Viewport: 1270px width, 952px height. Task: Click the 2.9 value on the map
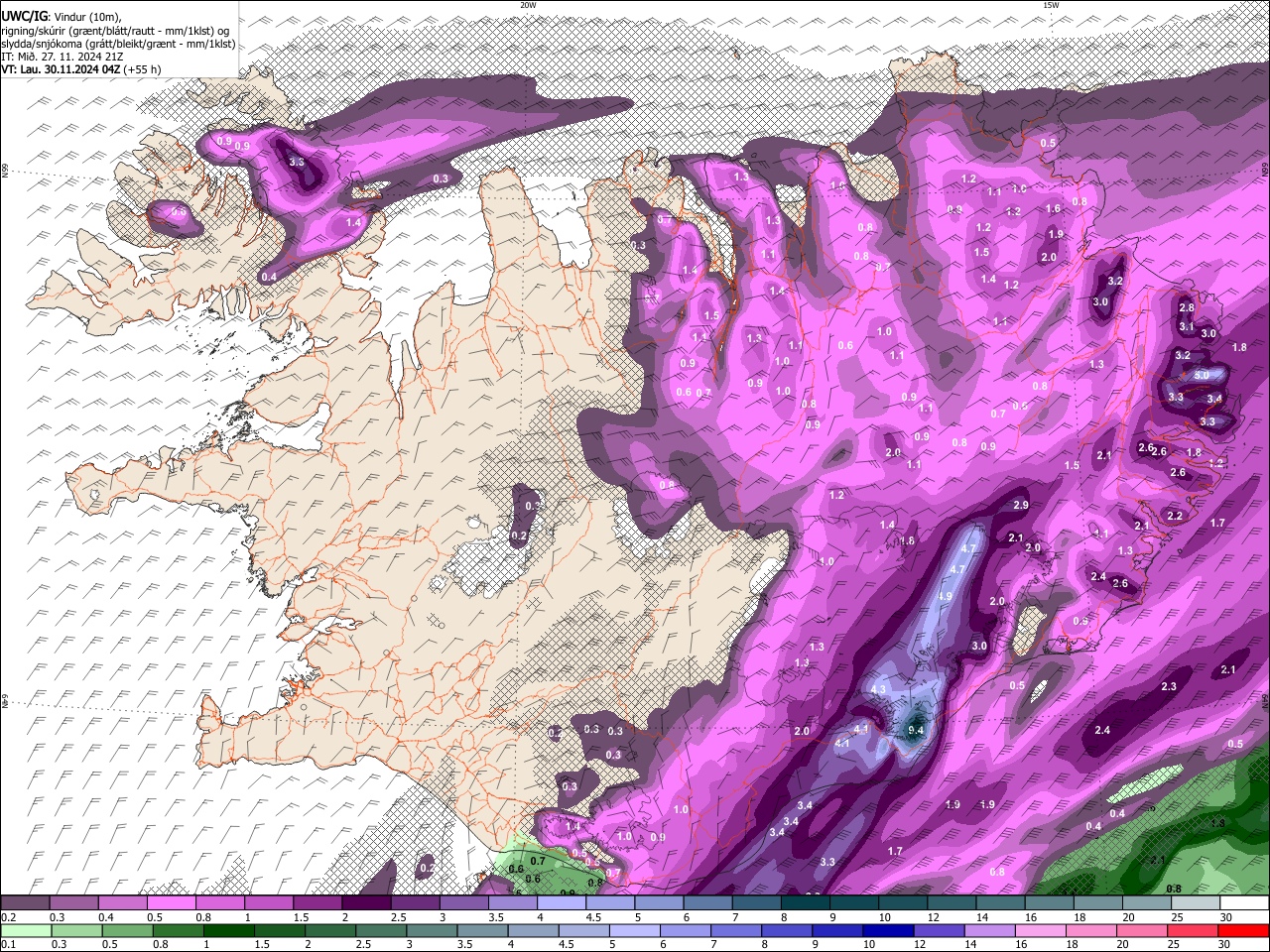(1021, 506)
